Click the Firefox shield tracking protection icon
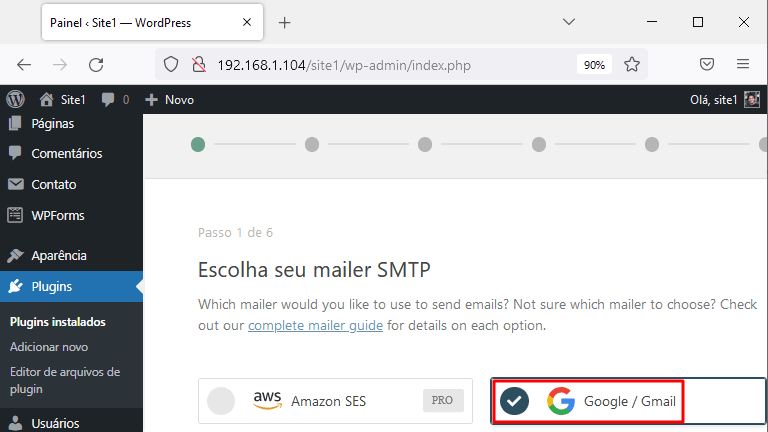768x432 pixels. point(171,64)
